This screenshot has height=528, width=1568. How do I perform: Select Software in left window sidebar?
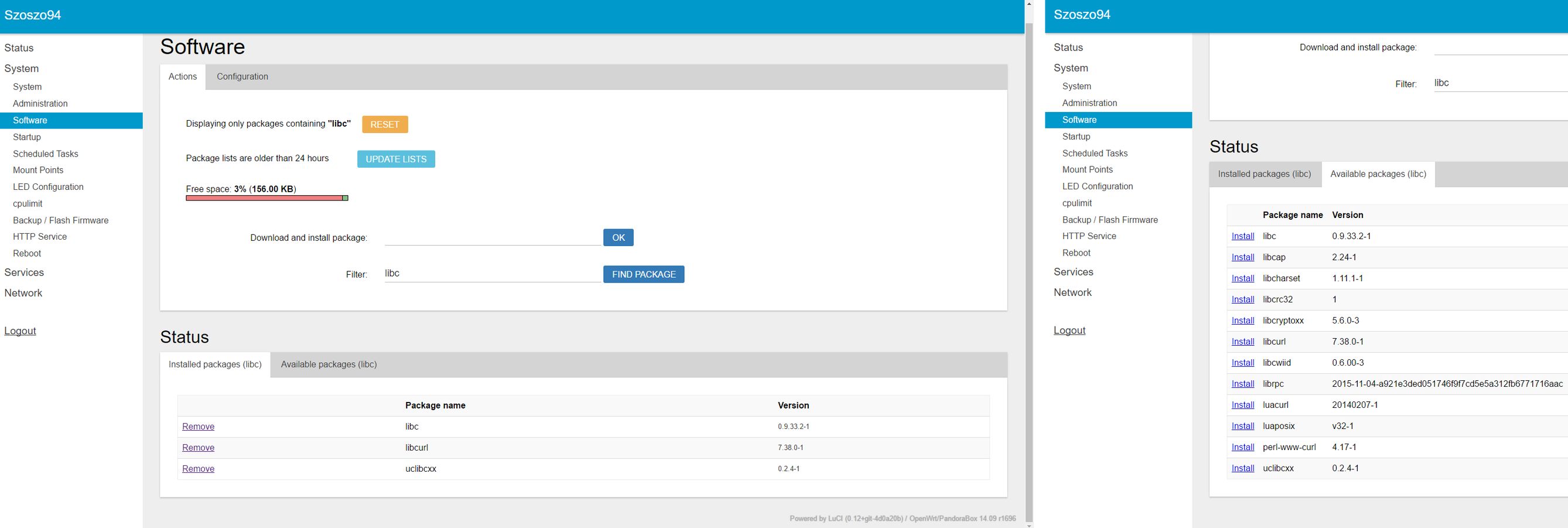pyautogui.click(x=71, y=121)
